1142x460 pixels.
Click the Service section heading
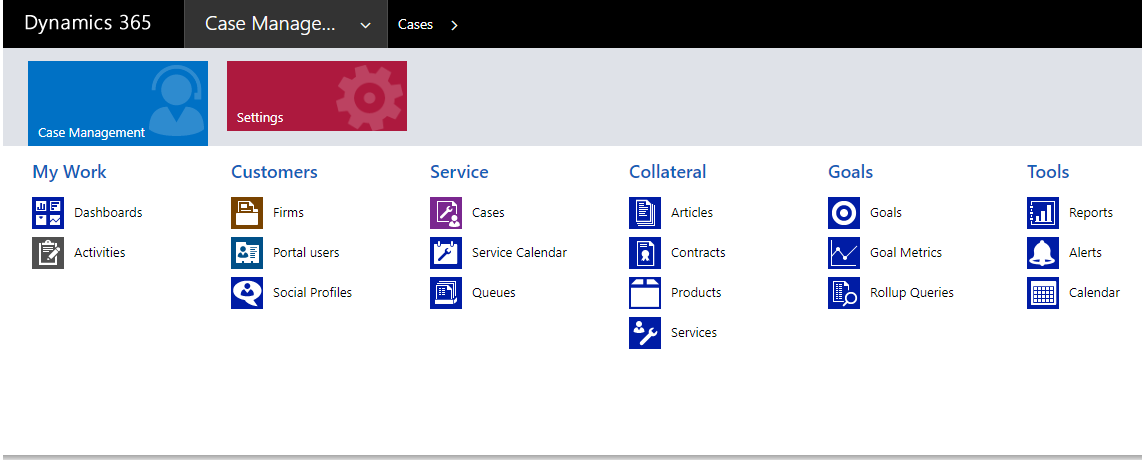click(459, 172)
